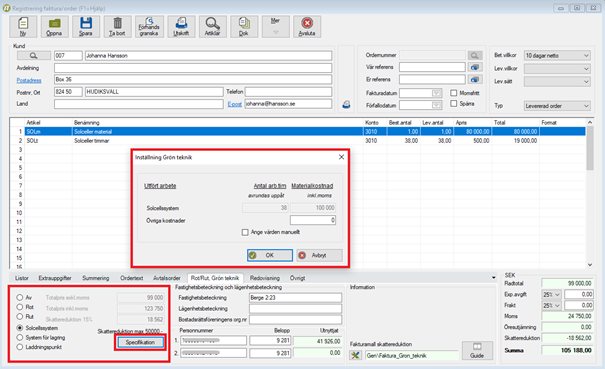
Task: Click the Lägenhetsbeteckning field
Action: point(295,309)
